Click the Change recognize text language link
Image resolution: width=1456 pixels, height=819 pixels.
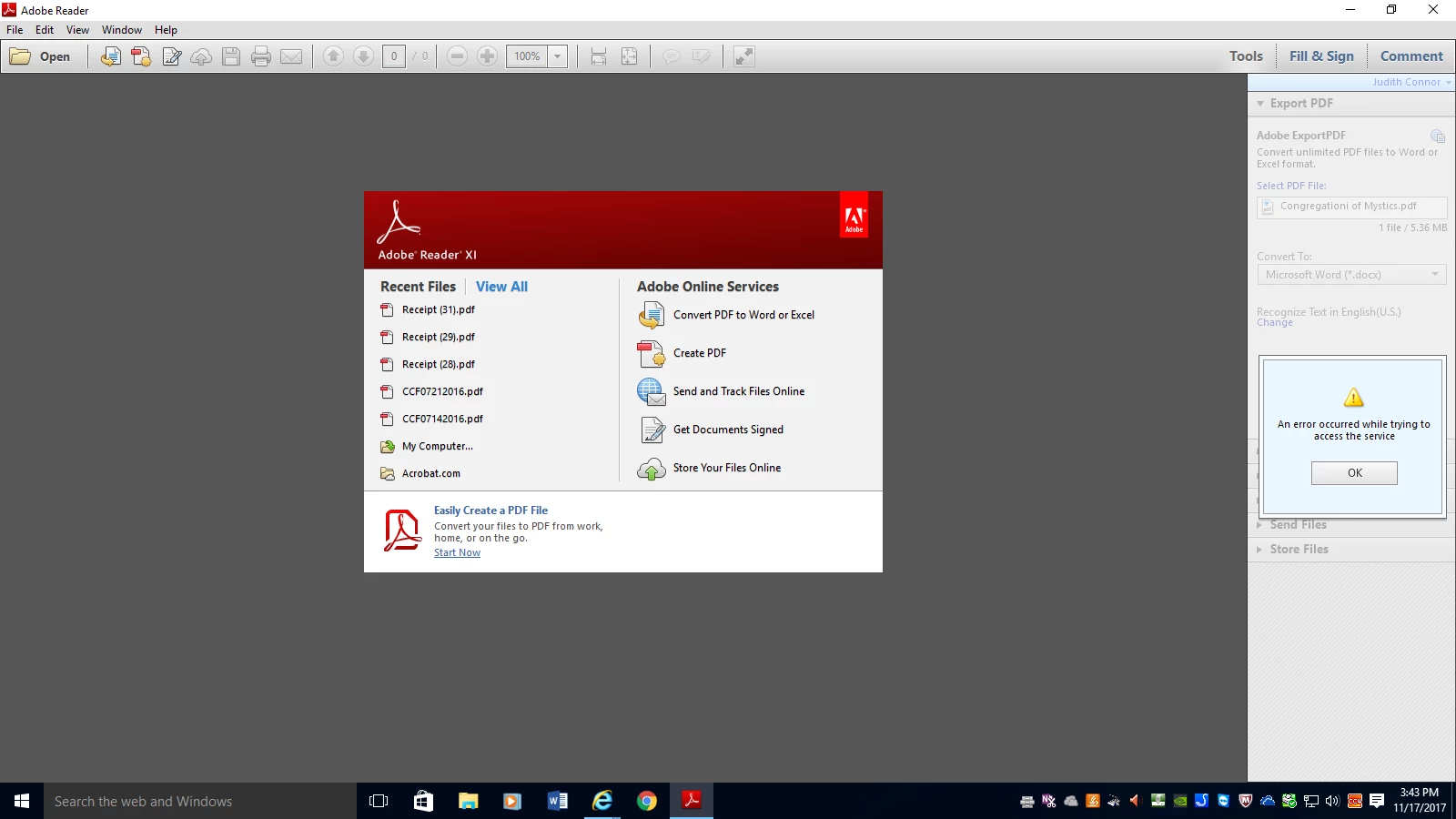pos(1274,323)
